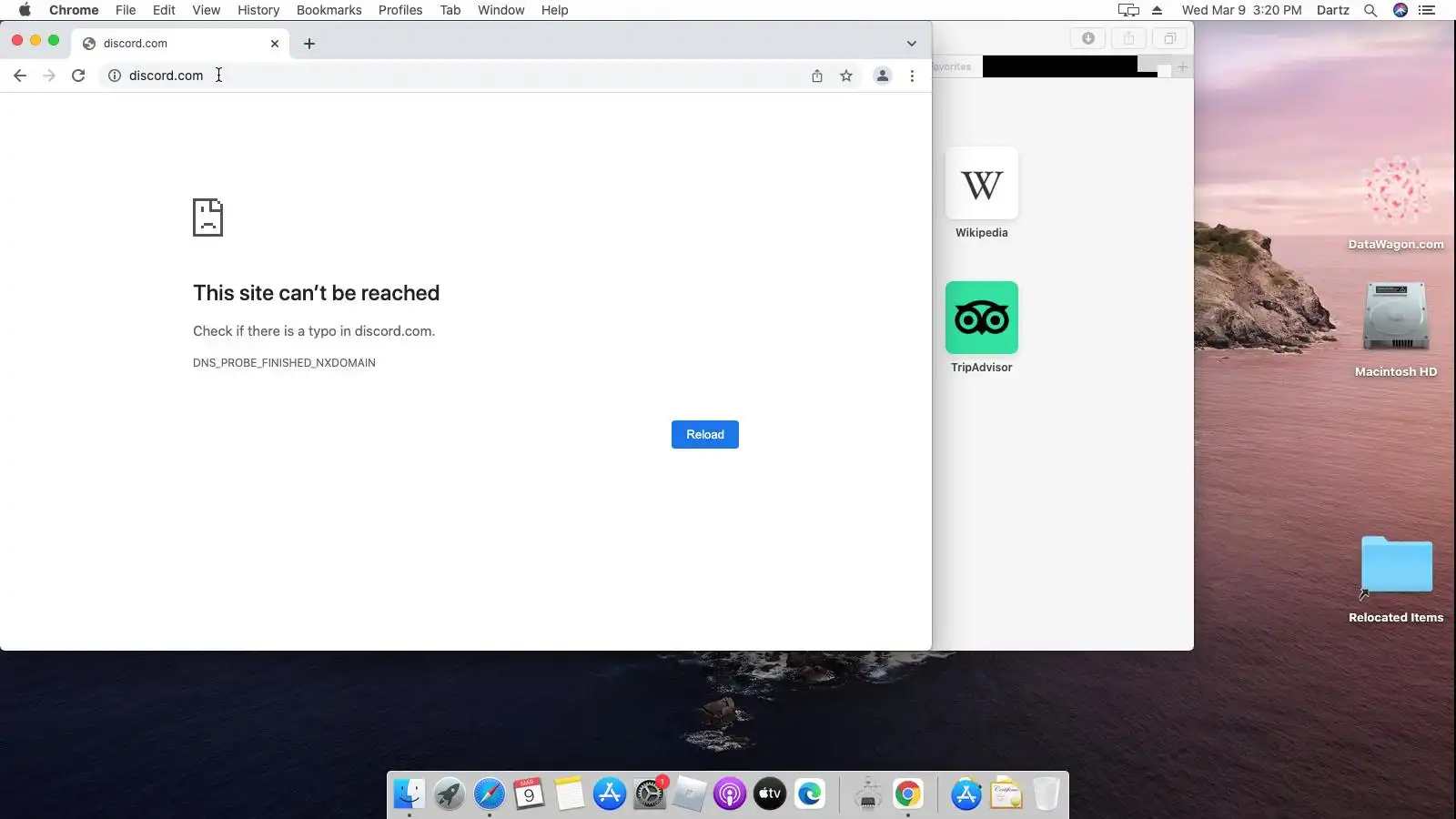Screen dimensions: 1456x819
Task: Open a new Chrome tab
Action: pos(309,43)
